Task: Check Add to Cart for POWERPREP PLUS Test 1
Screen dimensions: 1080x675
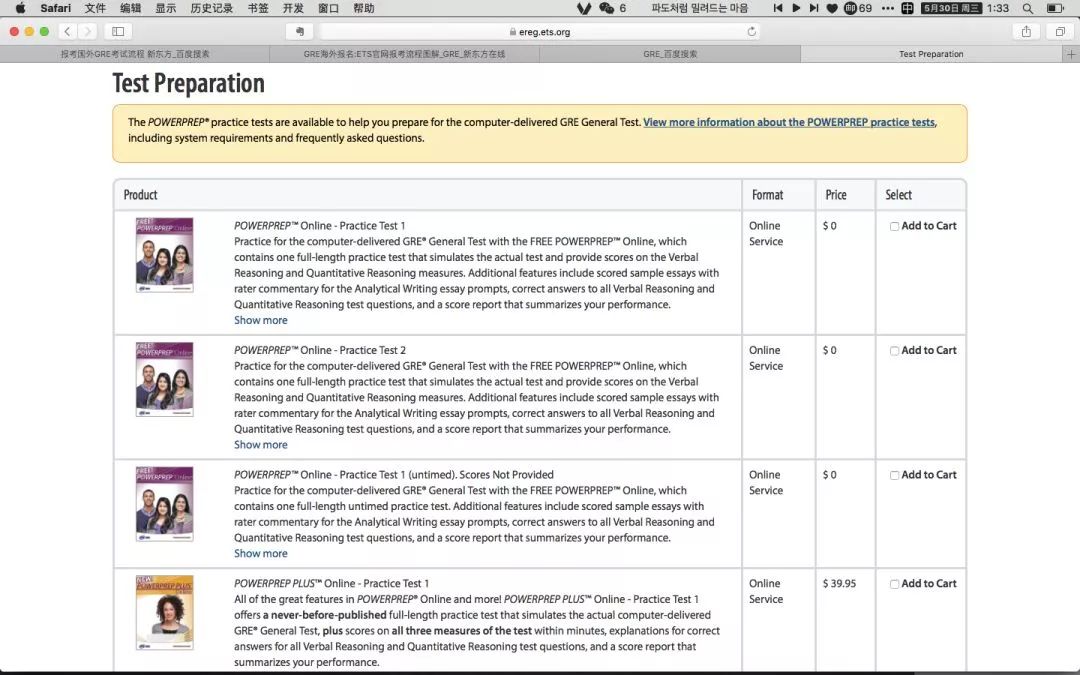Action: click(x=894, y=585)
